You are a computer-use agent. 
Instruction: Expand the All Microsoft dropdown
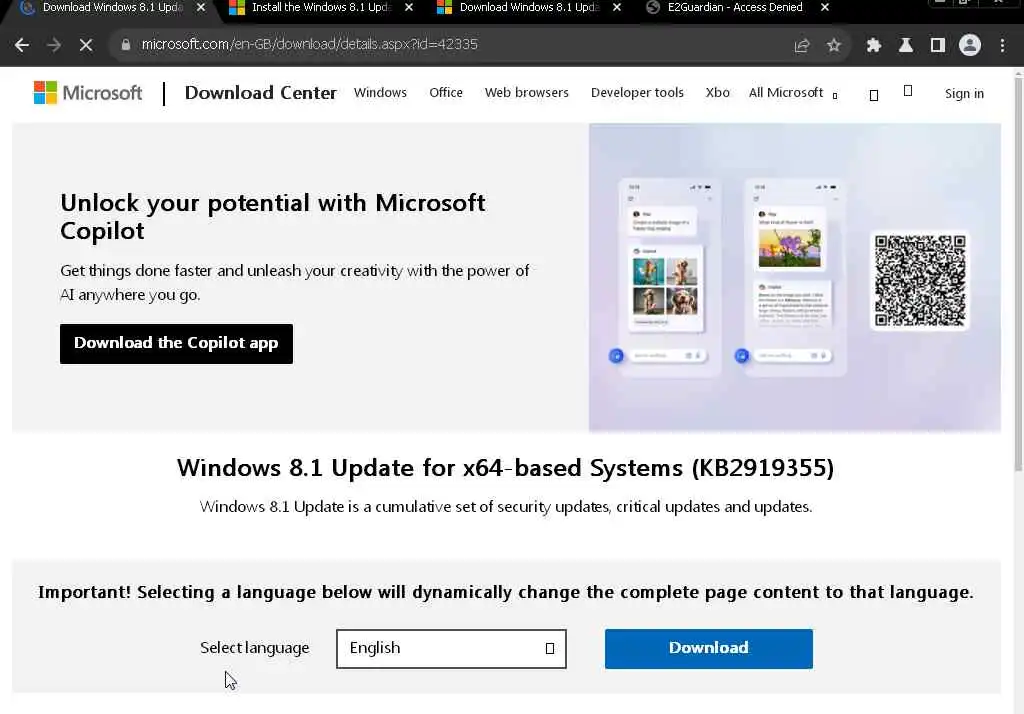(x=793, y=93)
